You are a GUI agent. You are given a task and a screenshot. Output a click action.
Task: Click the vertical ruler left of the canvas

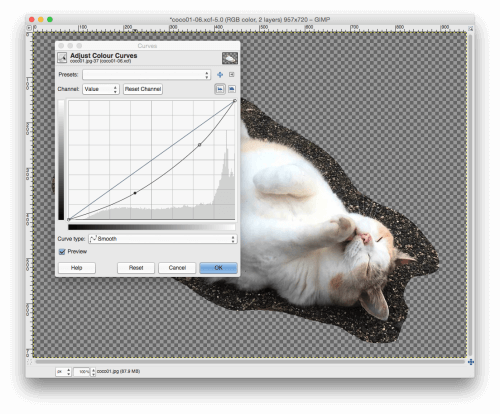pyautogui.click(x=29, y=195)
